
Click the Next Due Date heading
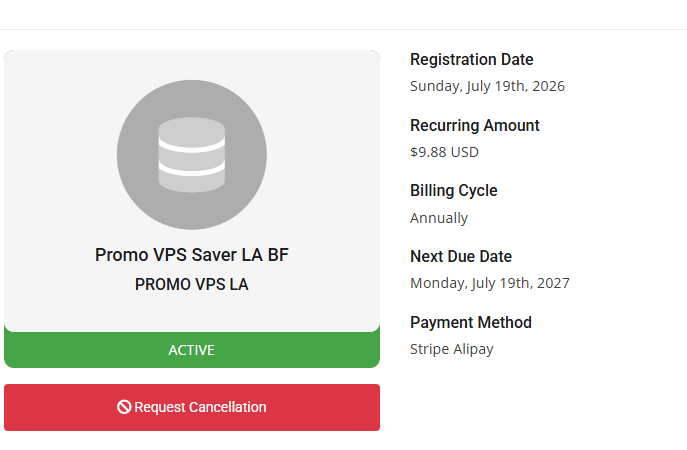pyautogui.click(x=461, y=256)
